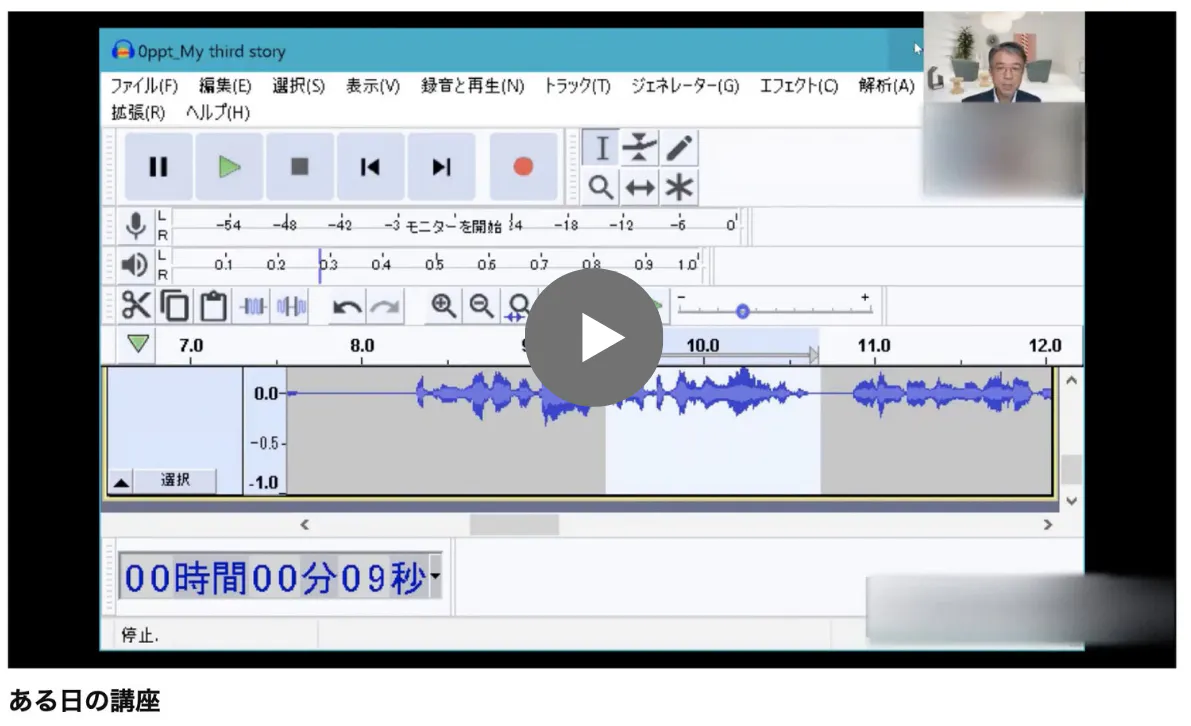Open the time format dropdown arrow
The image size is (1191, 726).
coord(435,579)
